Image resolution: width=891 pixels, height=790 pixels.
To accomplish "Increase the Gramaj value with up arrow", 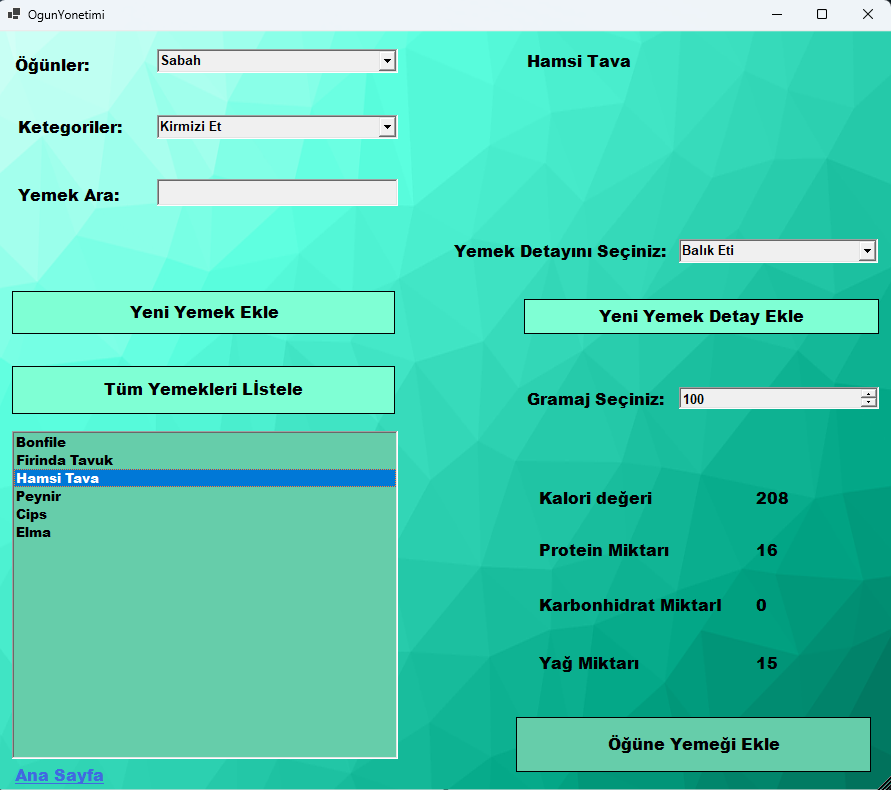I will (868, 394).
